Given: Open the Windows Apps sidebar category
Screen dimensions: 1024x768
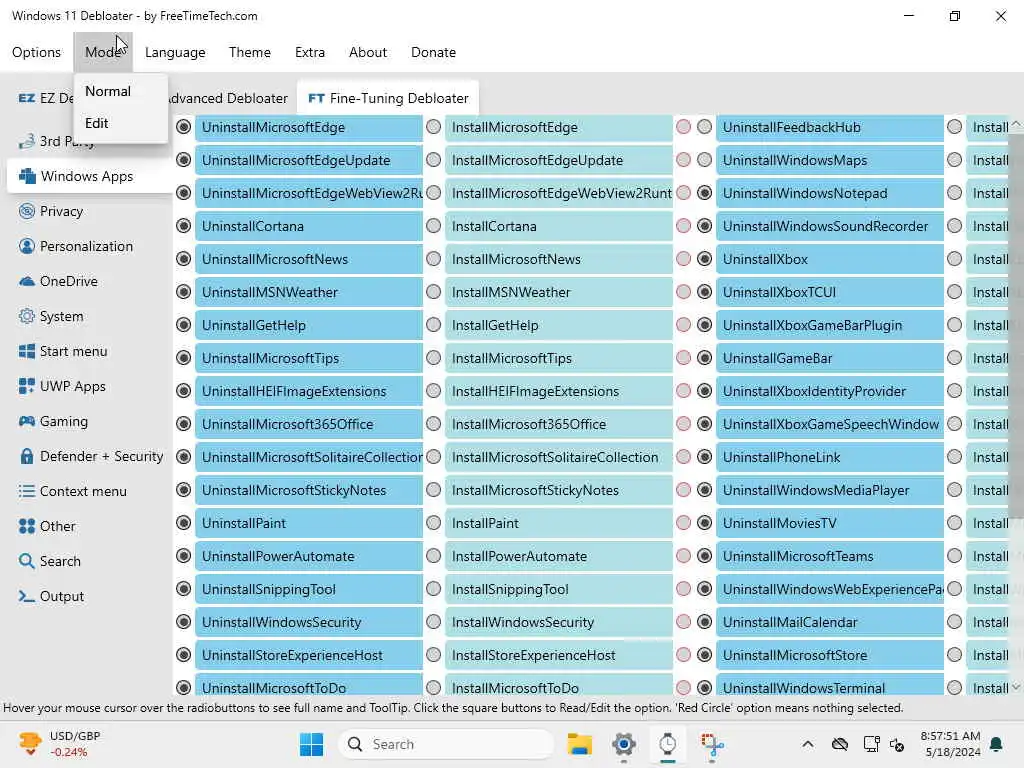Looking at the screenshot, I should [89, 176].
